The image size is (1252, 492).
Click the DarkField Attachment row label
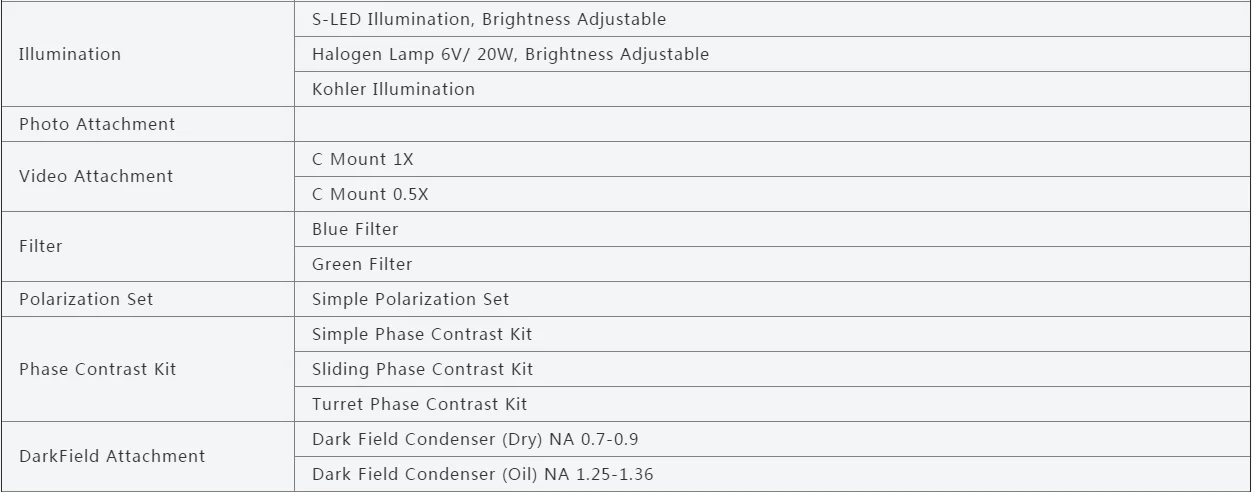[112, 456]
